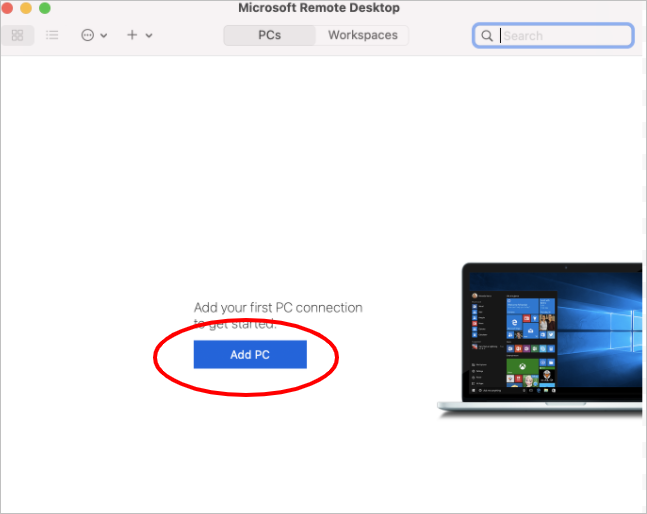Maximize the window with green button
Viewport: 647px width, 514px height.
(x=44, y=8)
